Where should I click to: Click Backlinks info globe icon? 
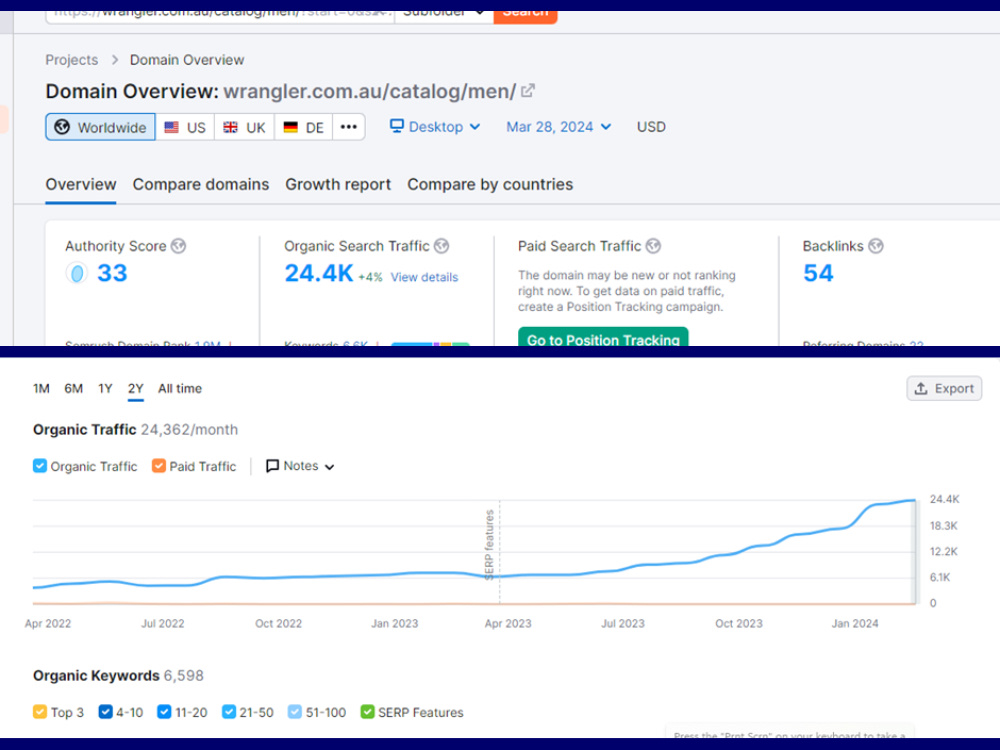point(876,246)
